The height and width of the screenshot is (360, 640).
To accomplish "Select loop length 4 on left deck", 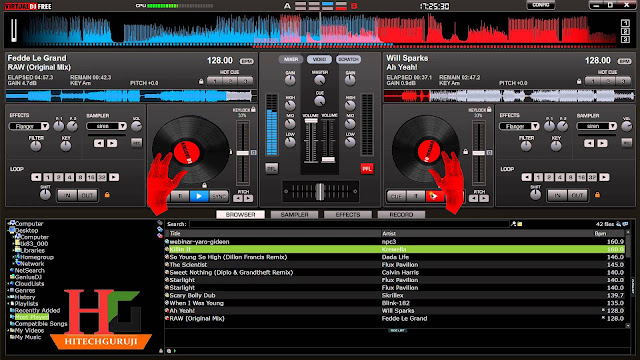I will pyautogui.click(x=69, y=177).
